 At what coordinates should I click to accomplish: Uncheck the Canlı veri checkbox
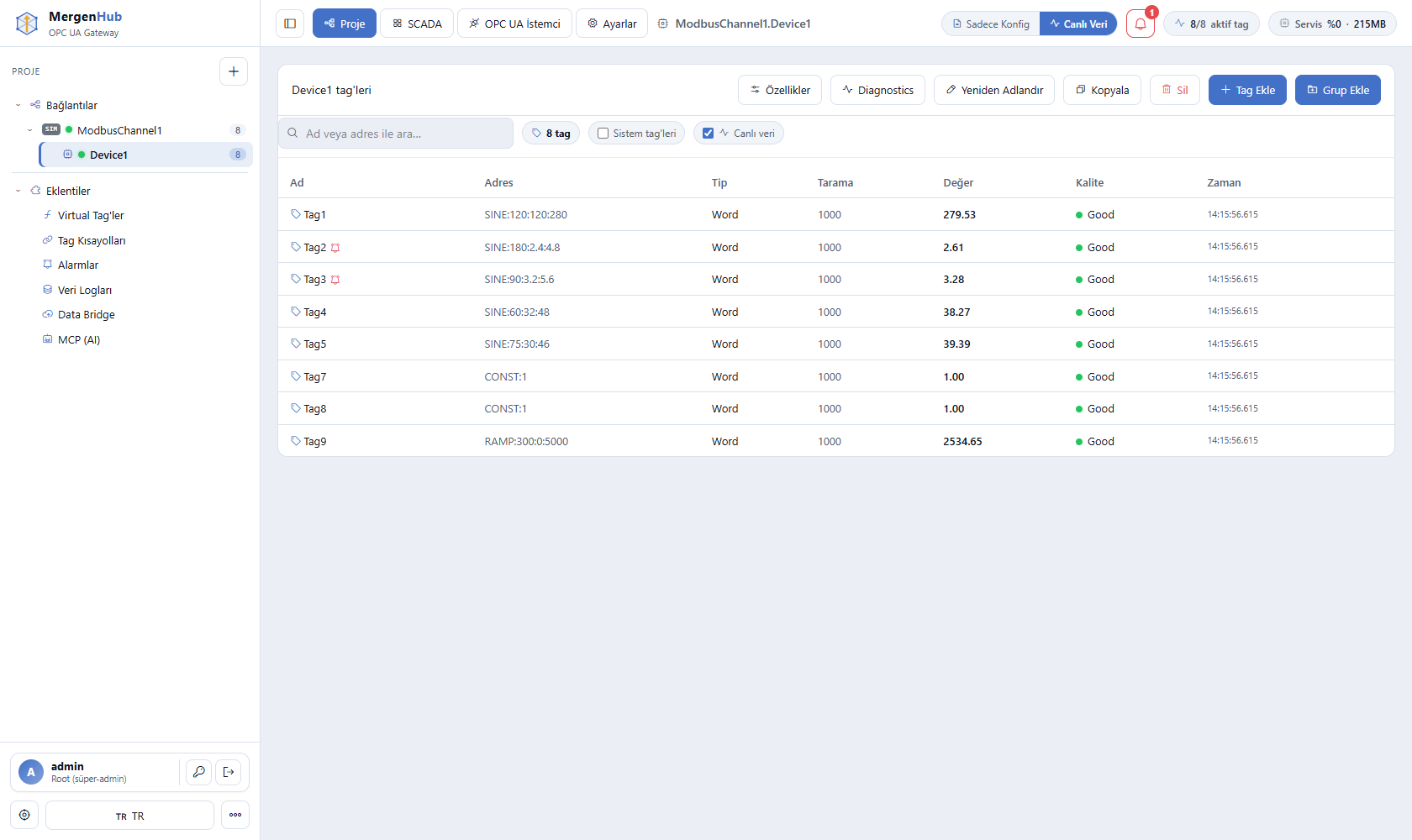pos(708,134)
